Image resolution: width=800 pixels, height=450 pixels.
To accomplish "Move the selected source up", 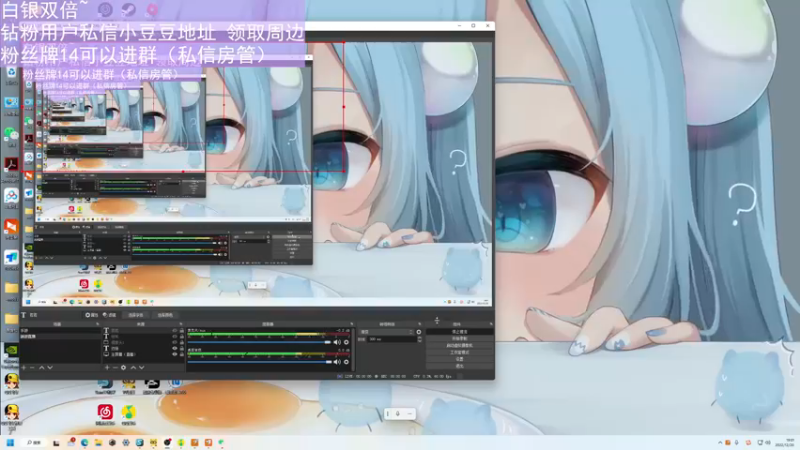I will tap(133, 367).
